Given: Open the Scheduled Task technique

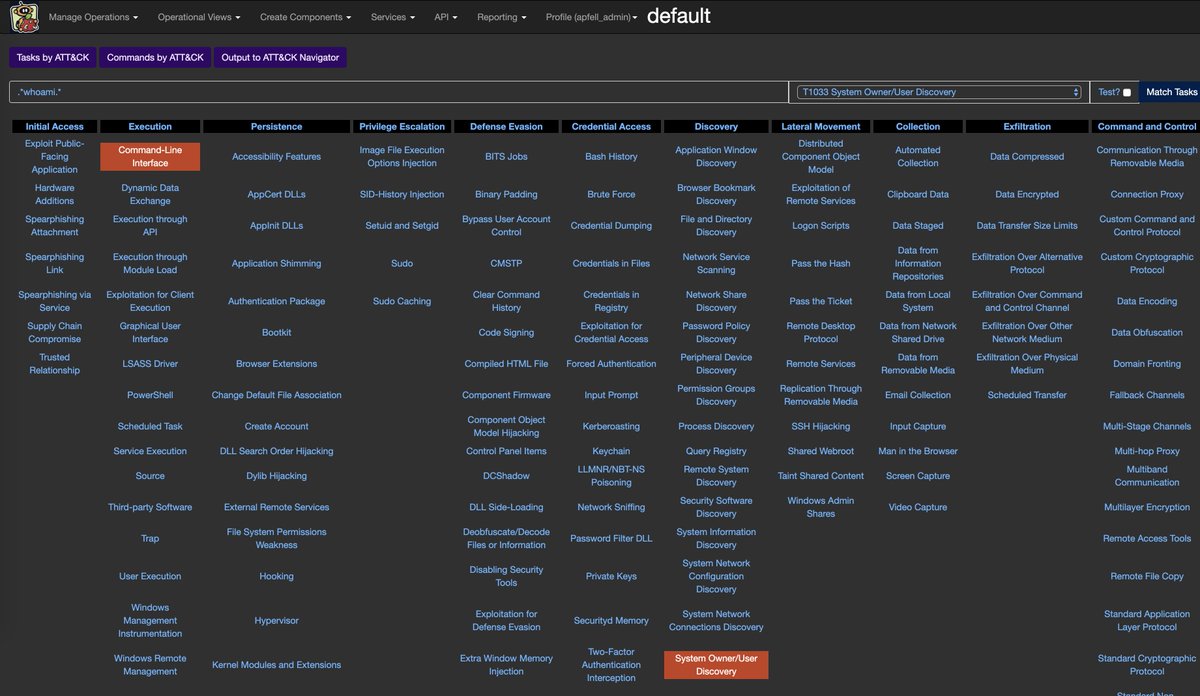Looking at the screenshot, I should click(x=150, y=426).
